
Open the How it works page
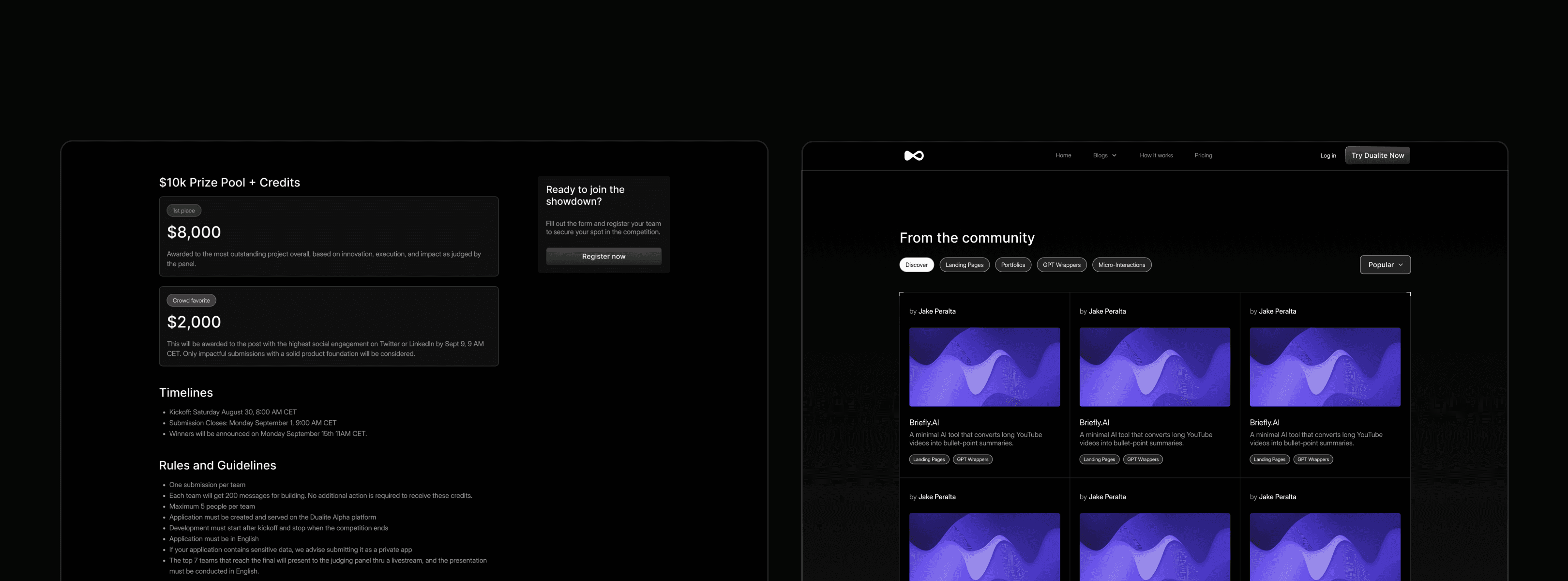[x=1156, y=156]
